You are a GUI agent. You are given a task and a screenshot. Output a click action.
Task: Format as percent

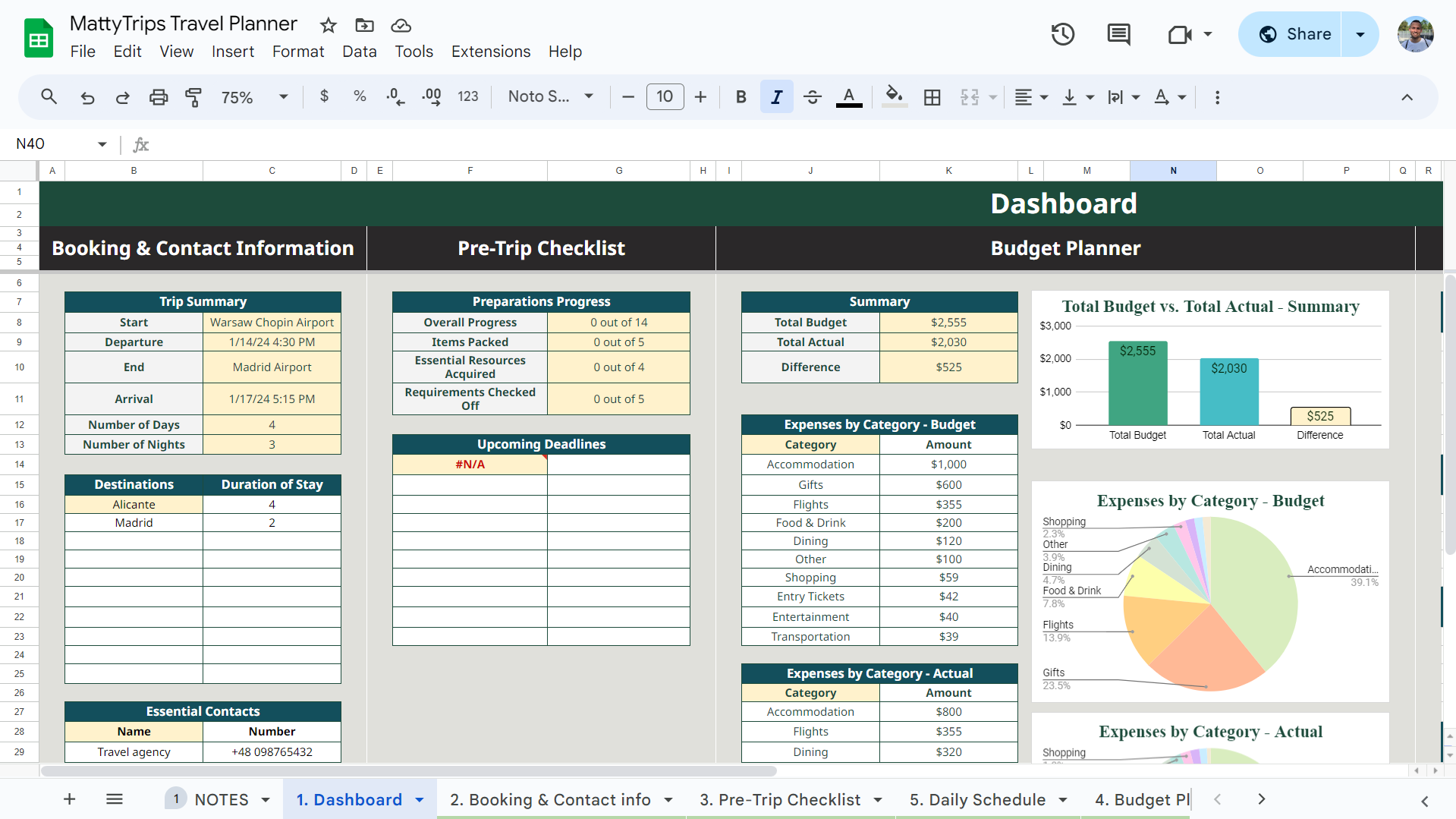pyautogui.click(x=360, y=96)
